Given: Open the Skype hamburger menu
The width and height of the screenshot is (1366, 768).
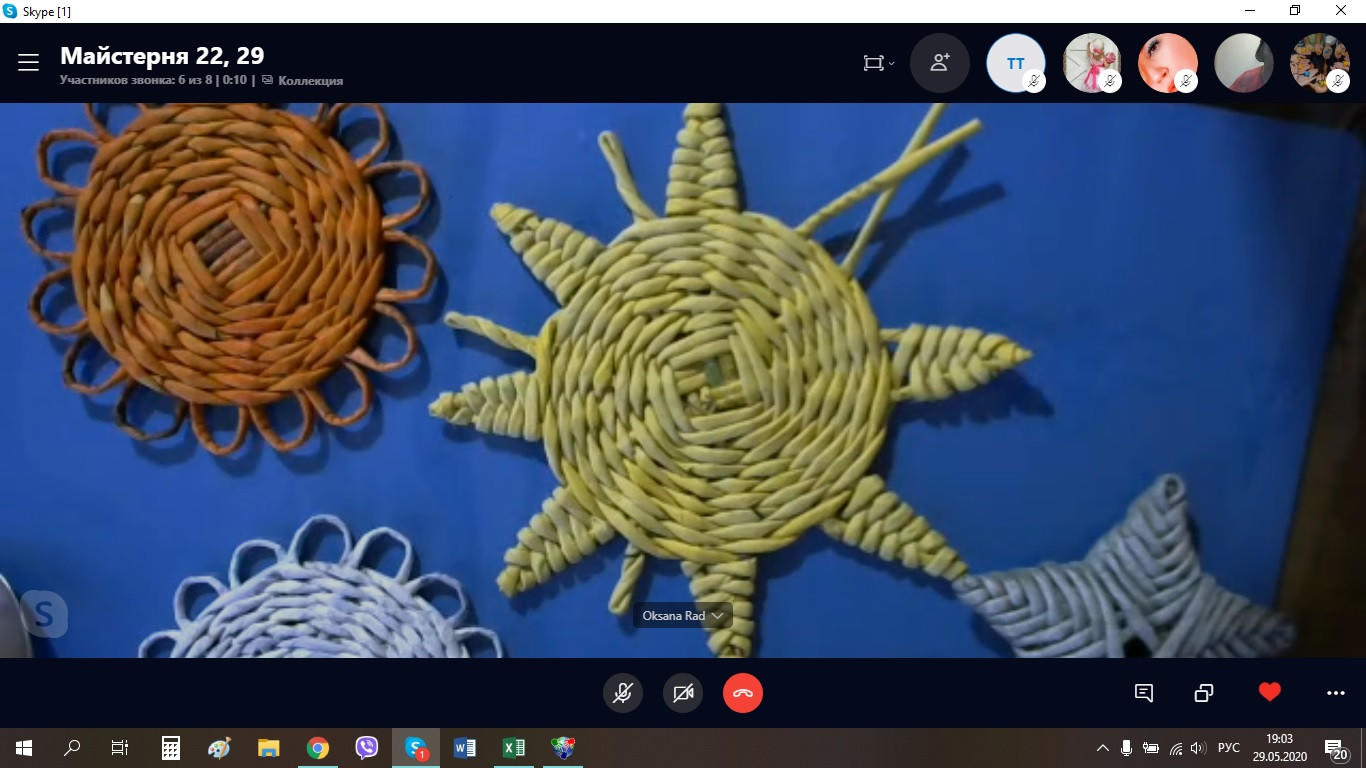Looking at the screenshot, I should pyautogui.click(x=28, y=63).
